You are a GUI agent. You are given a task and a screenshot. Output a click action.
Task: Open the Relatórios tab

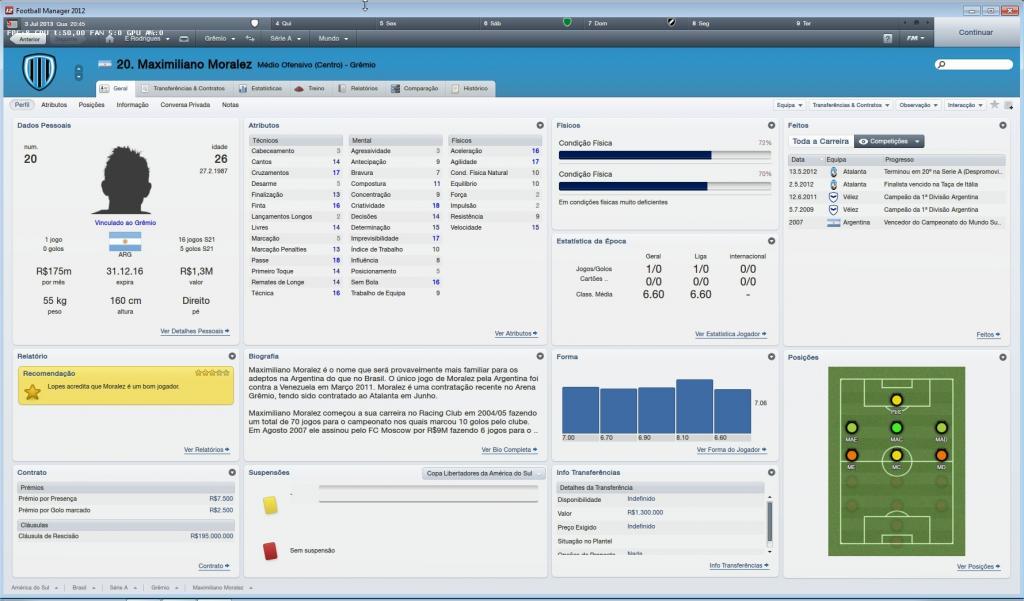click(x=358, y=88)
